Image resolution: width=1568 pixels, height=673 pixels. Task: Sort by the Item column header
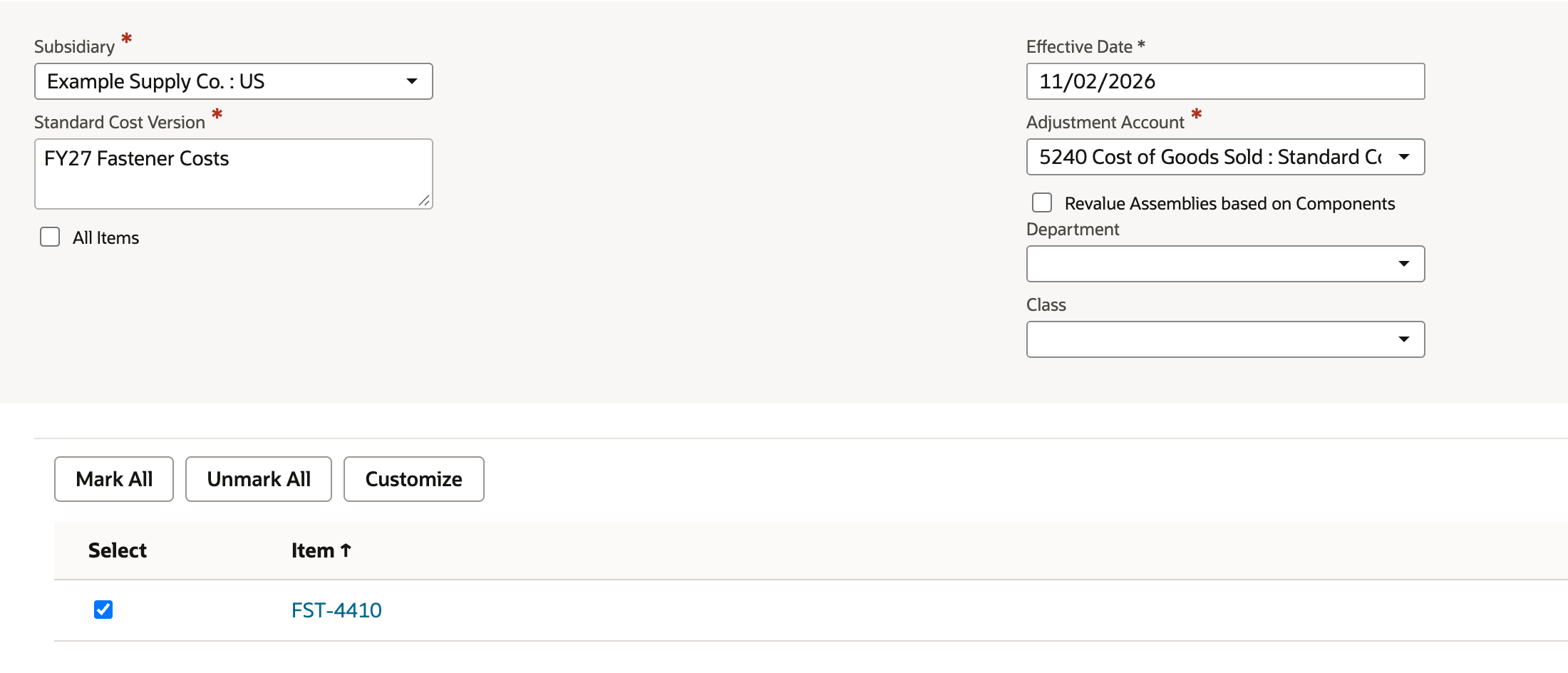click(321, 550)
